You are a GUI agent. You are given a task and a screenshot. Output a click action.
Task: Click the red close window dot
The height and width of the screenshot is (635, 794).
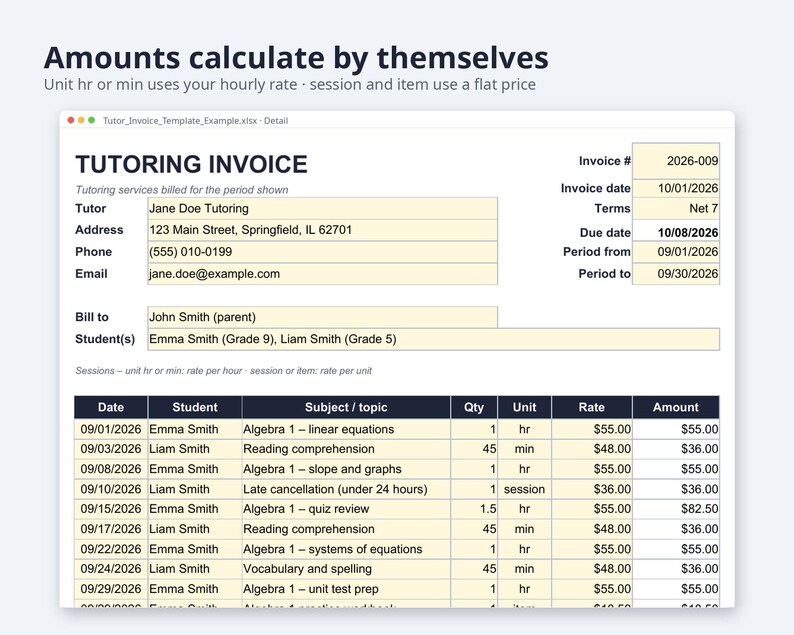[x=71, y=120]
